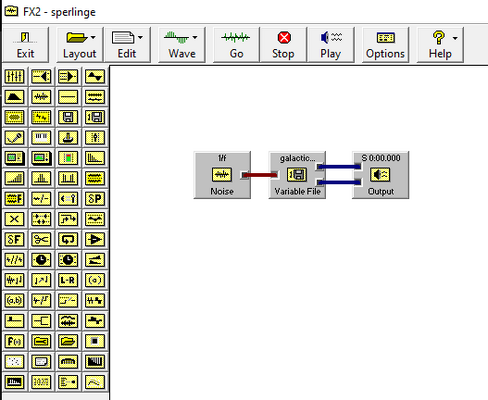Select the mixer faders module icon
The width and height of the screenshot is (488, 400).
[x=14, y=76]
